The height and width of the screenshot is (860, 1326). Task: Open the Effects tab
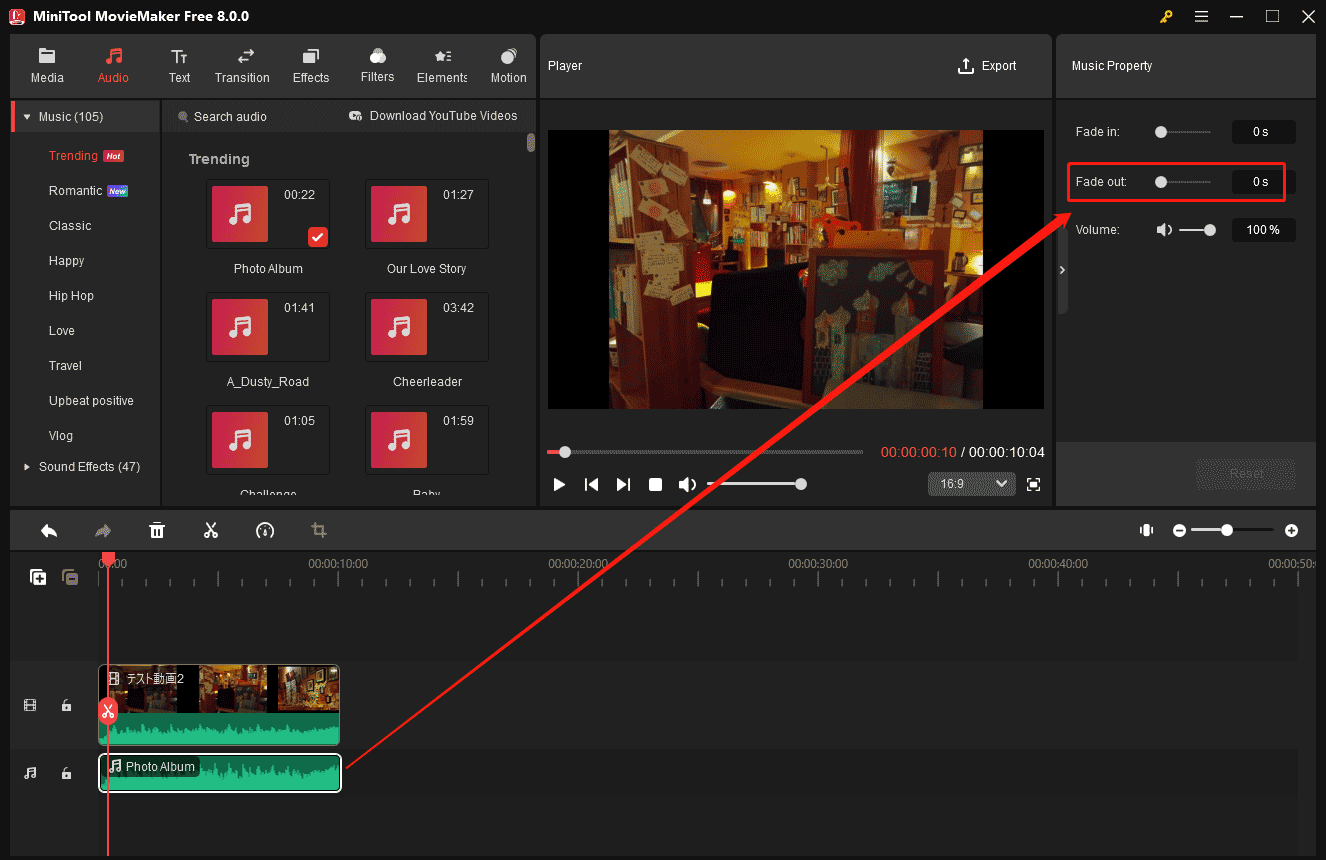[x=311, y=66]
